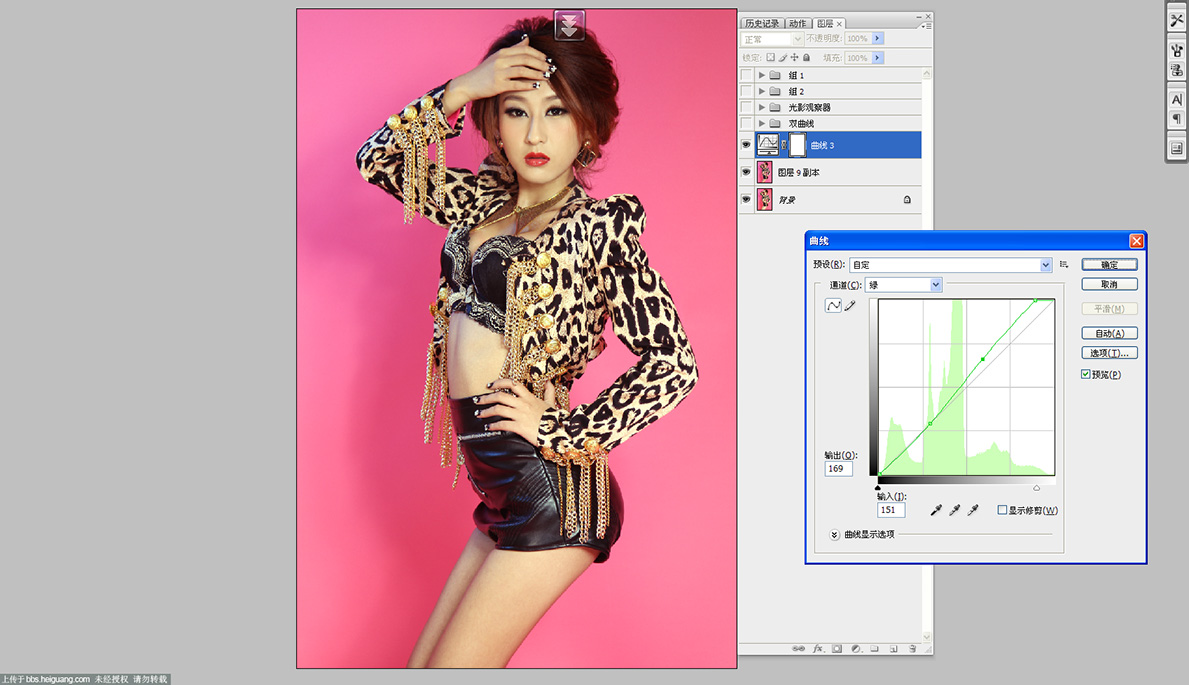Open the 预设(R) preset dropdown
The image size is (1189, 685).
951,265
